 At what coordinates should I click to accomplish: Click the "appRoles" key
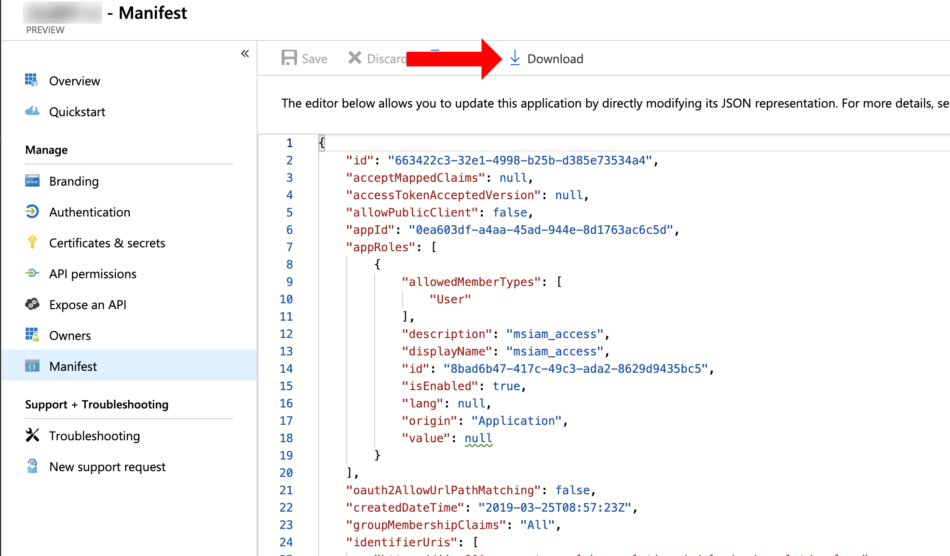tap(380, 247)
